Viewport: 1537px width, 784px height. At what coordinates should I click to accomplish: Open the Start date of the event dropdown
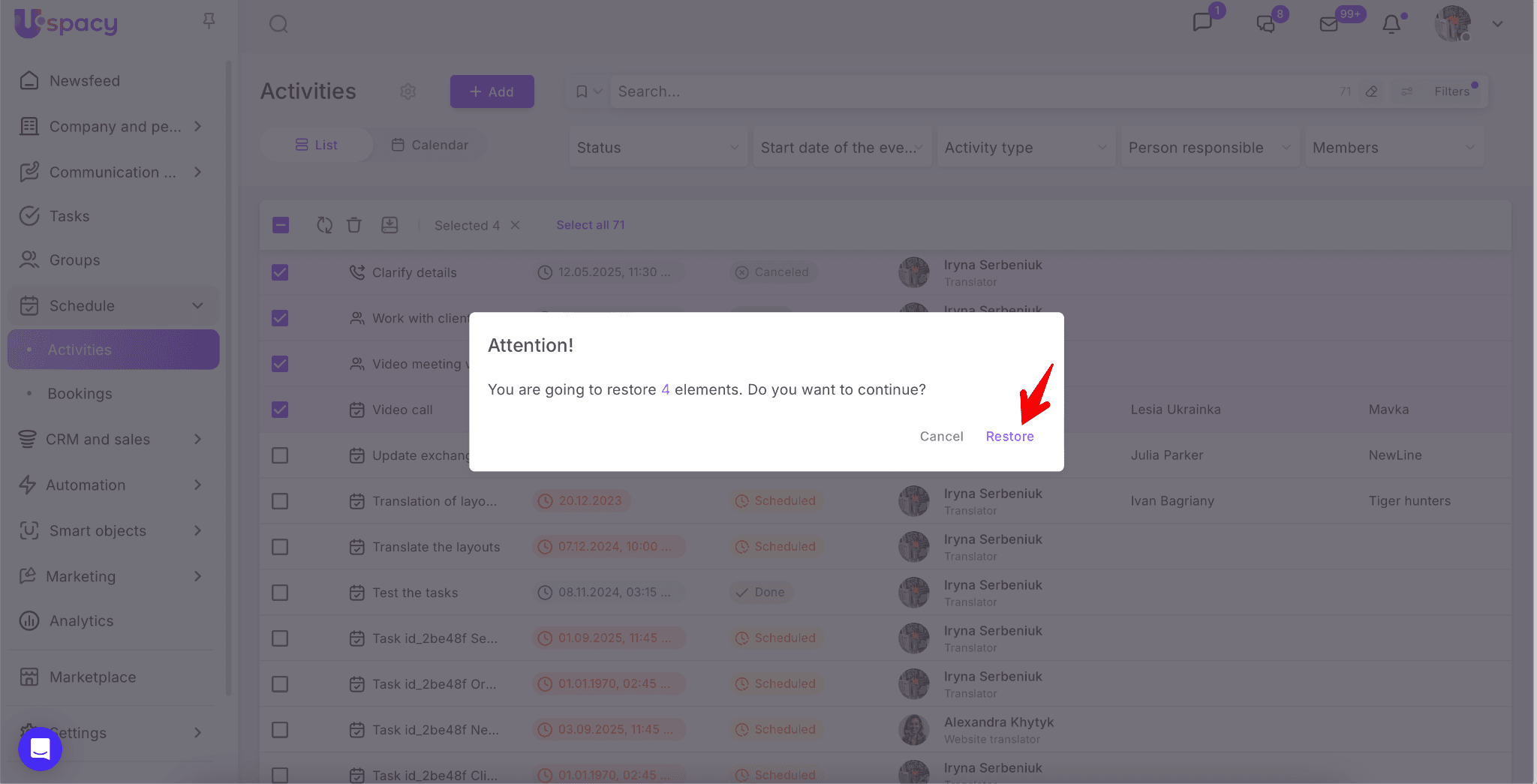[x=842, y=147]
